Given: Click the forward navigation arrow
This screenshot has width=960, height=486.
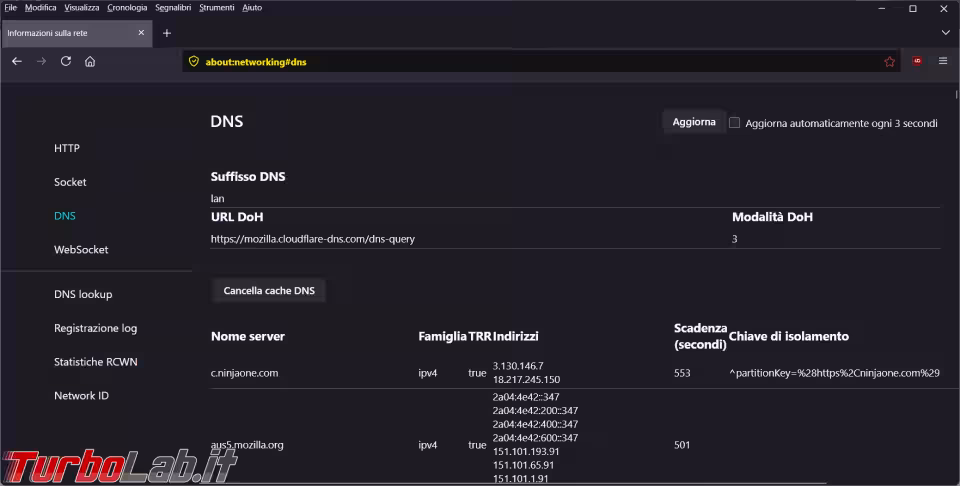Looking at the screenshot, I should pyautogui.click(x=41, y=61).
